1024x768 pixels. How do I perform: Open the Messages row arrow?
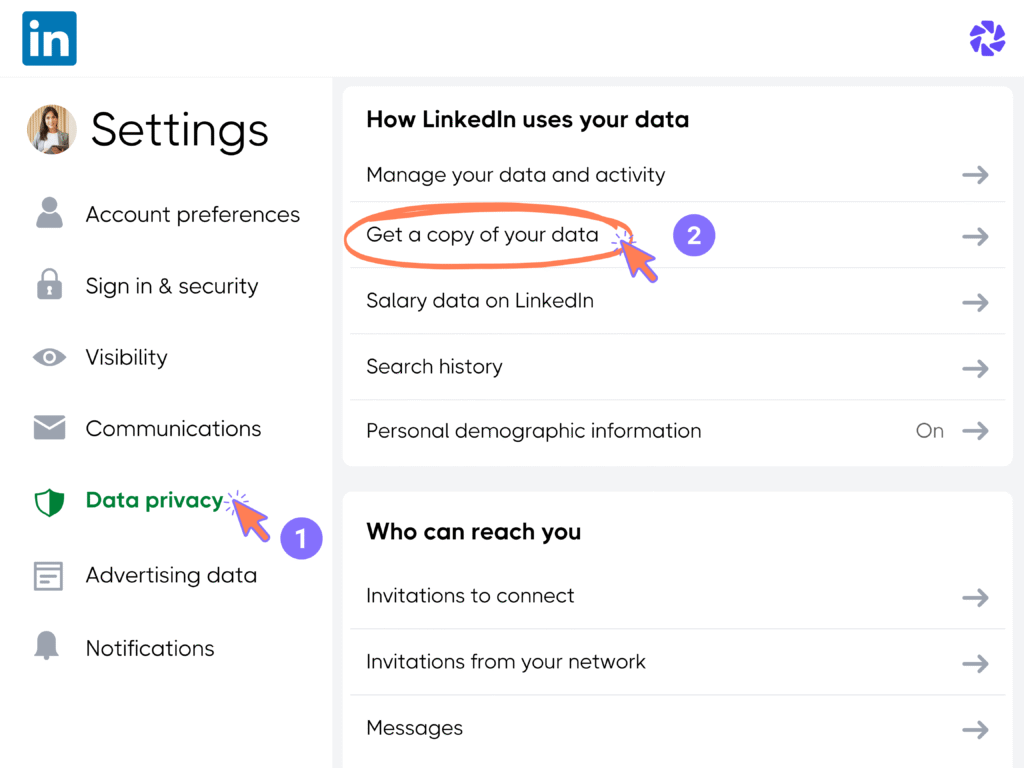tap(975, 728)
